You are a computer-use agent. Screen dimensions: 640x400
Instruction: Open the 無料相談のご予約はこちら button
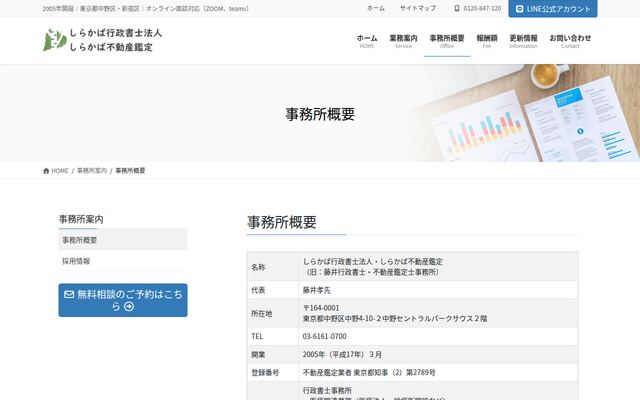[x=123, y=300]
